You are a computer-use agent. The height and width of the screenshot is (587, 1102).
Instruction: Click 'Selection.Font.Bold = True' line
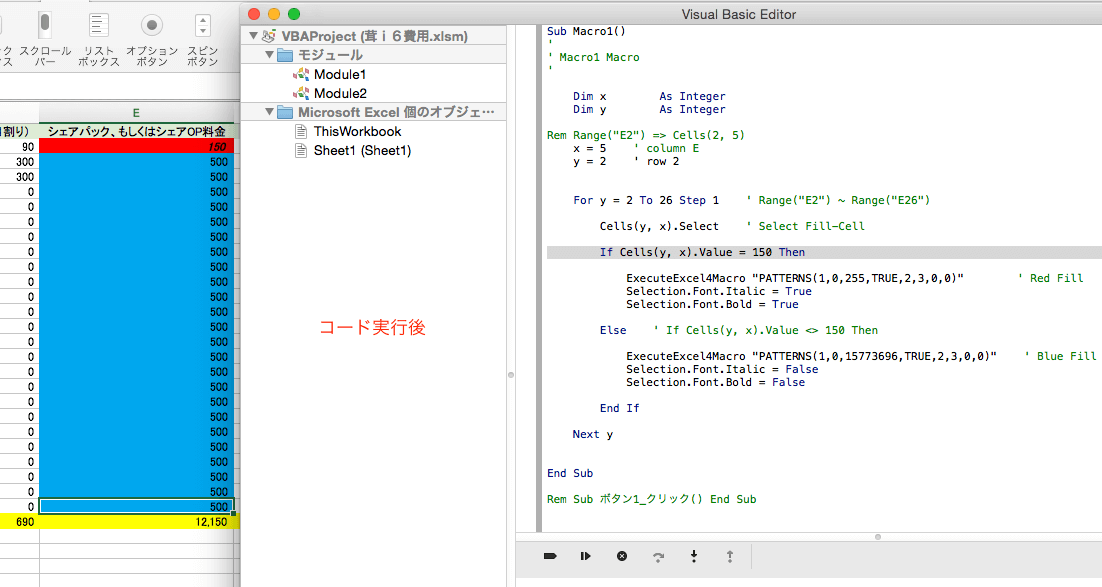point(712,304)
